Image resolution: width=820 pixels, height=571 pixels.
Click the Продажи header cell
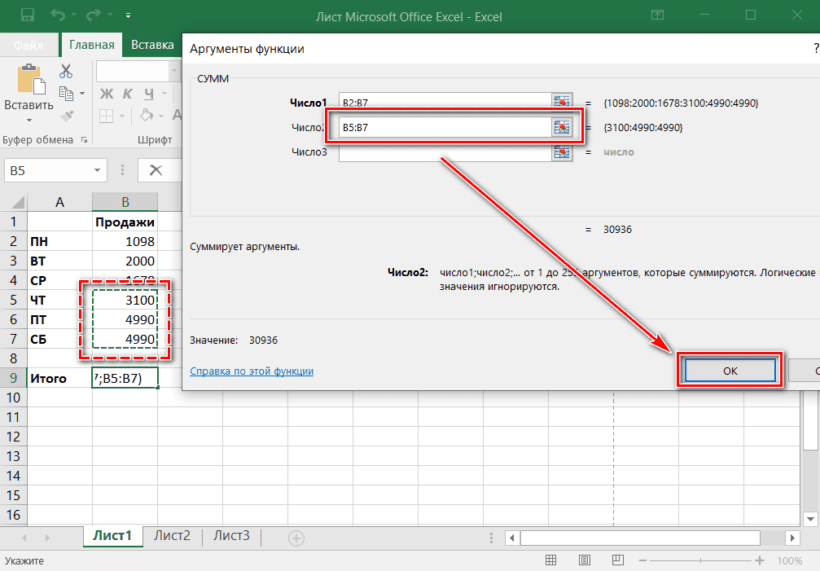click(125, 222)
